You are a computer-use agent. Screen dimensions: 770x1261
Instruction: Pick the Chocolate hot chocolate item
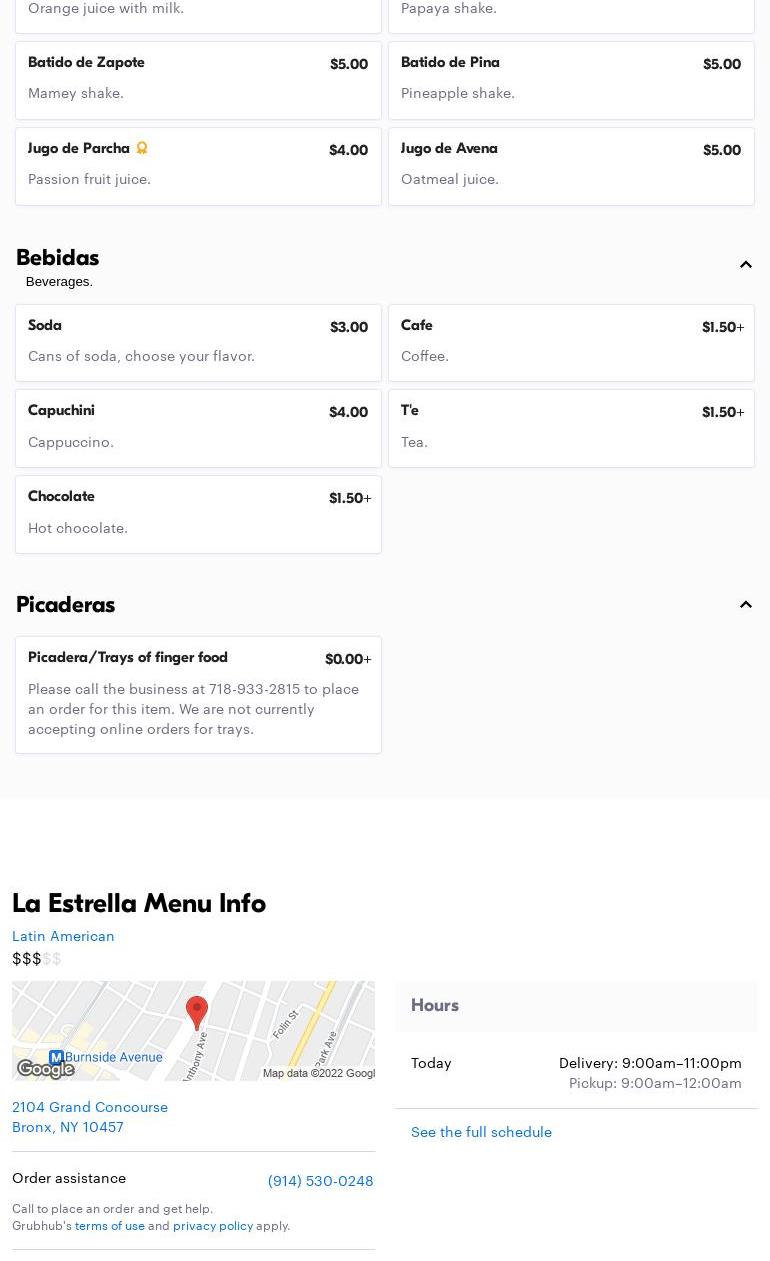click(x=198, y=514)
